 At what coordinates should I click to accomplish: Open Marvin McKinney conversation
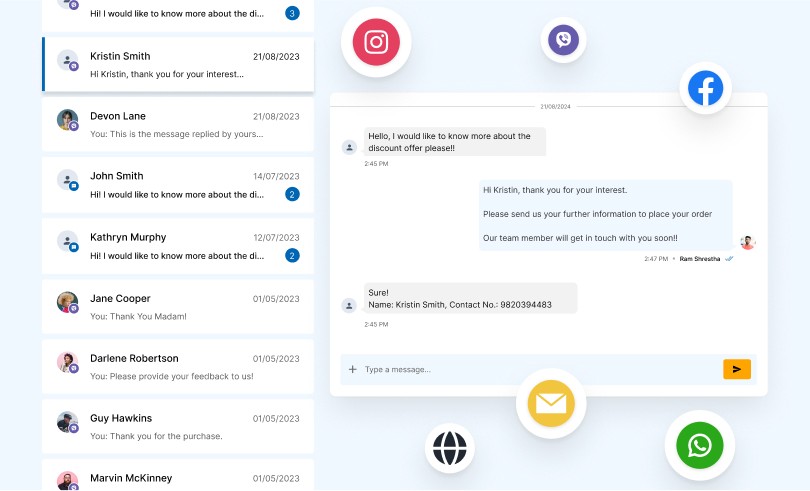pyautogui.click(x=178, y=475)
